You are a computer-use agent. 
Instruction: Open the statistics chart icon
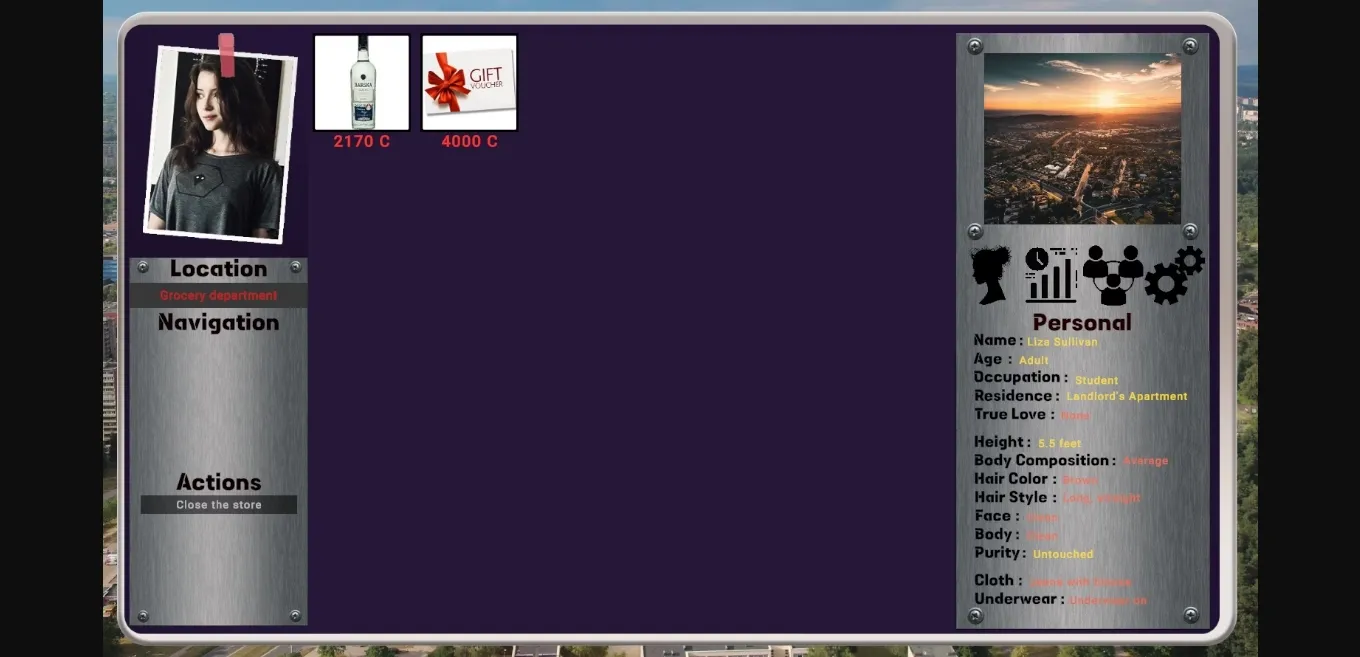tap(1051, 275)
